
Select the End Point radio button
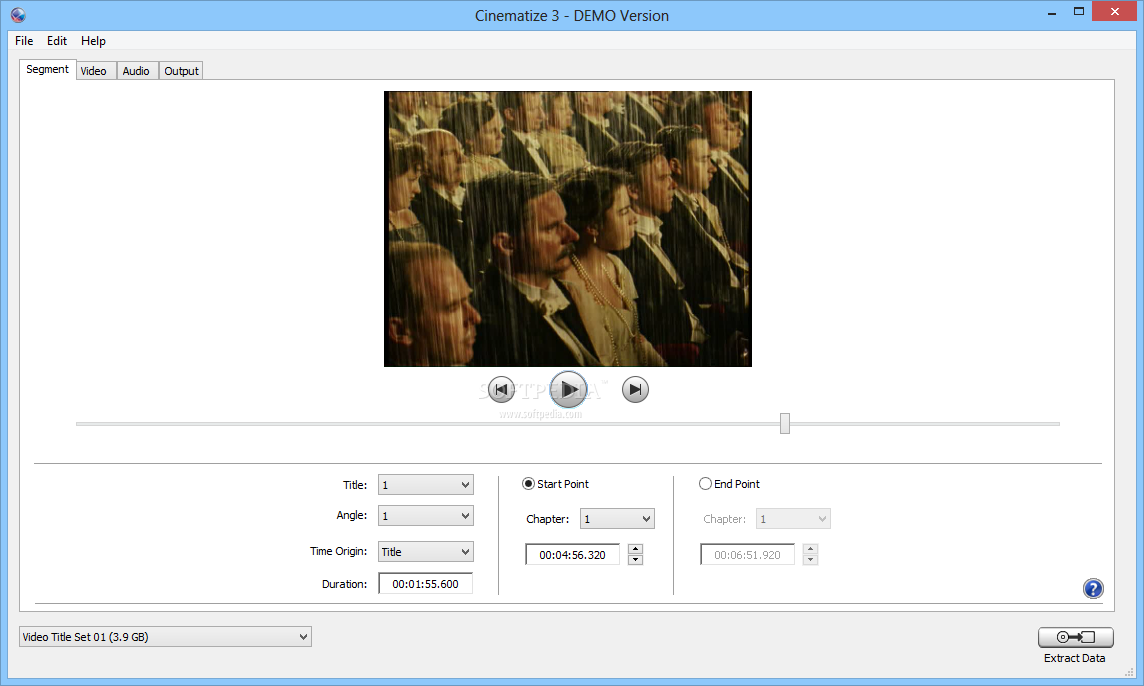tap(705, 484)
